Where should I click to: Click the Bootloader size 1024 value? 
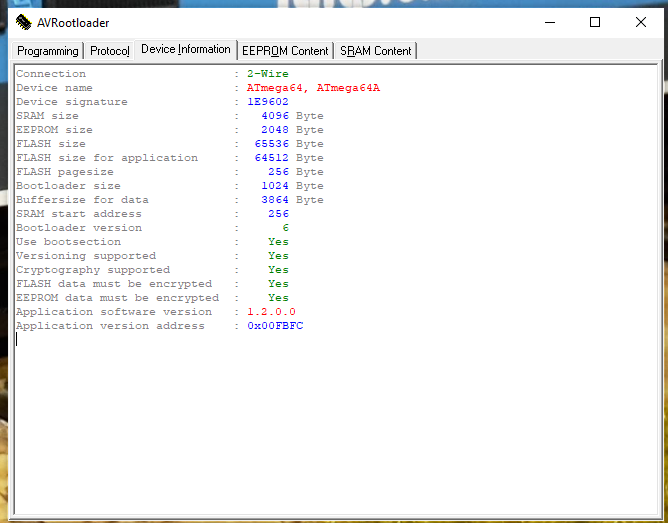[x=275, y=186]
